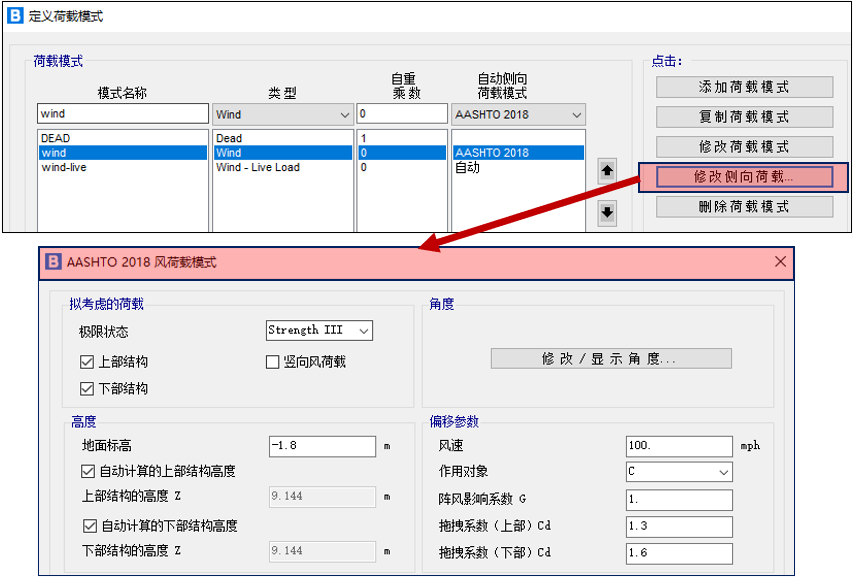Click the 复制荷载模式 button
Image resolution: width=855 pixels, height=578 pixels.
744,117
